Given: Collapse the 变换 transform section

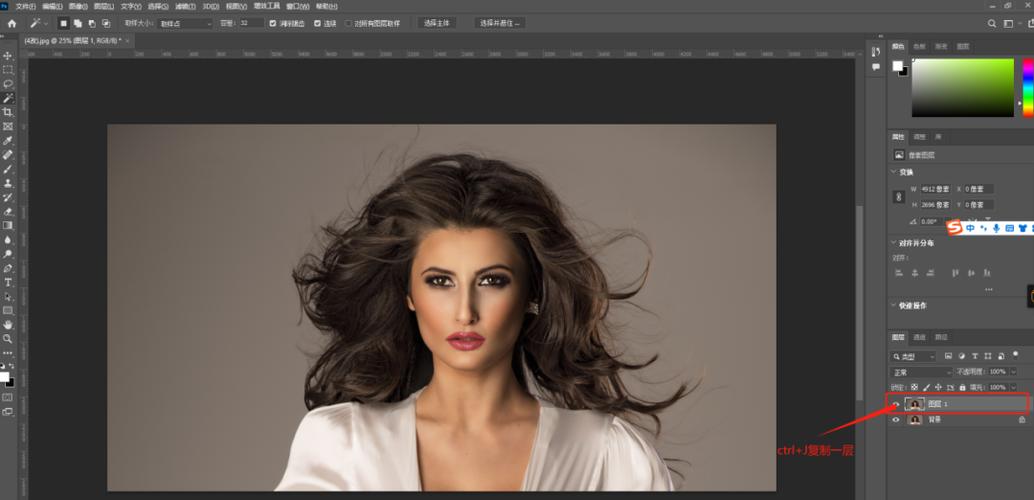Looking at the screenshot, I should [895, 171].
